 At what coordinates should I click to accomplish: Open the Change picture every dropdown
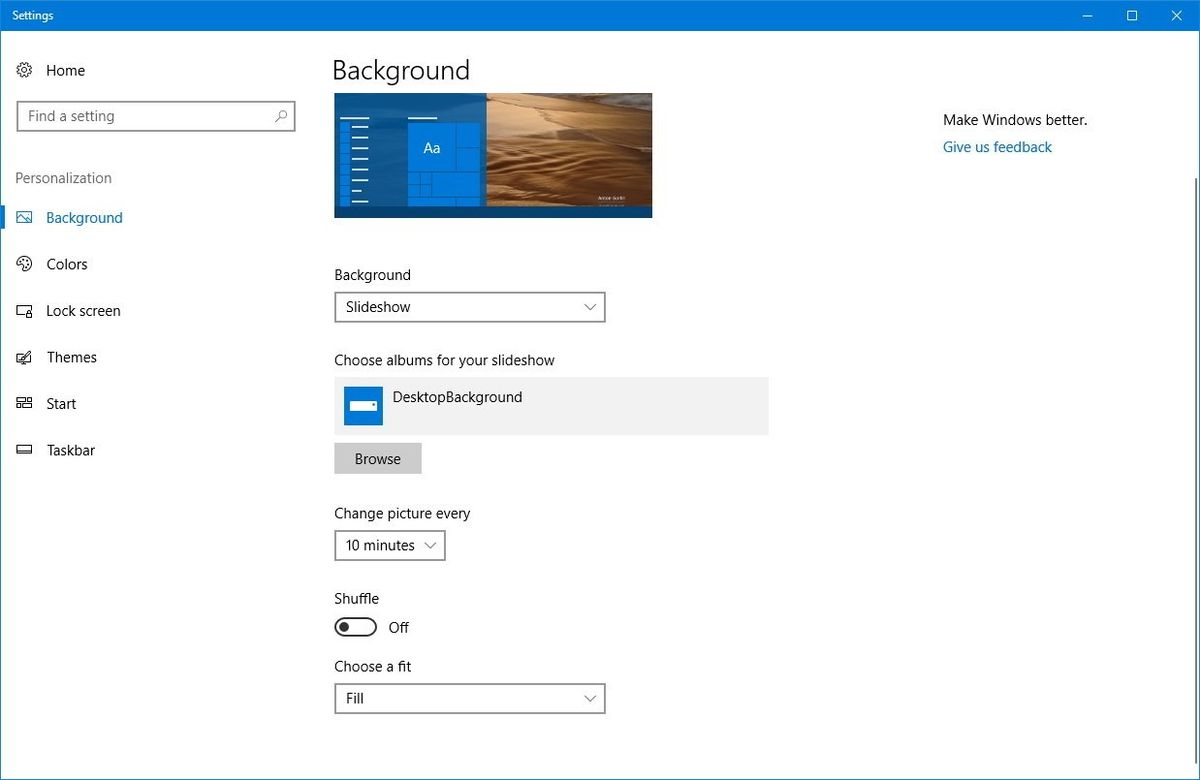(389, 545)
